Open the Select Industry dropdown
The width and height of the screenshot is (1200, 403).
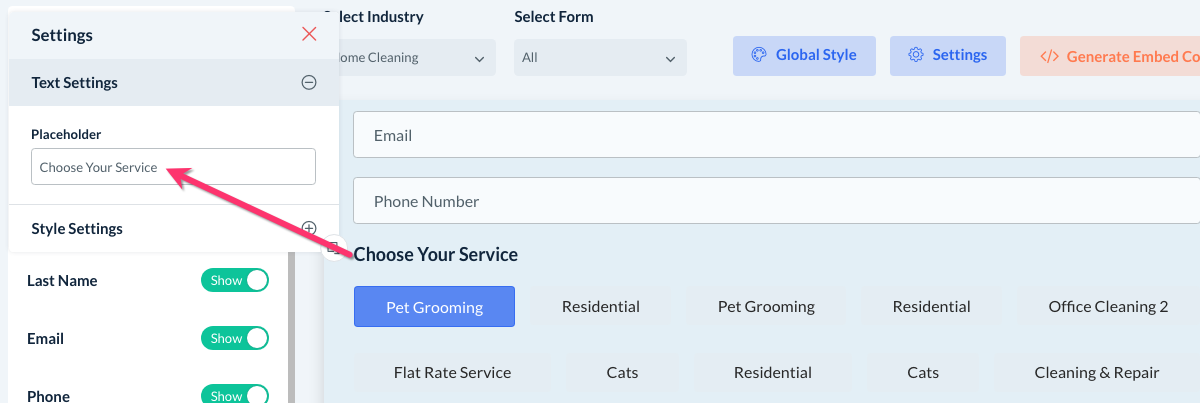[x=410, y=58]
